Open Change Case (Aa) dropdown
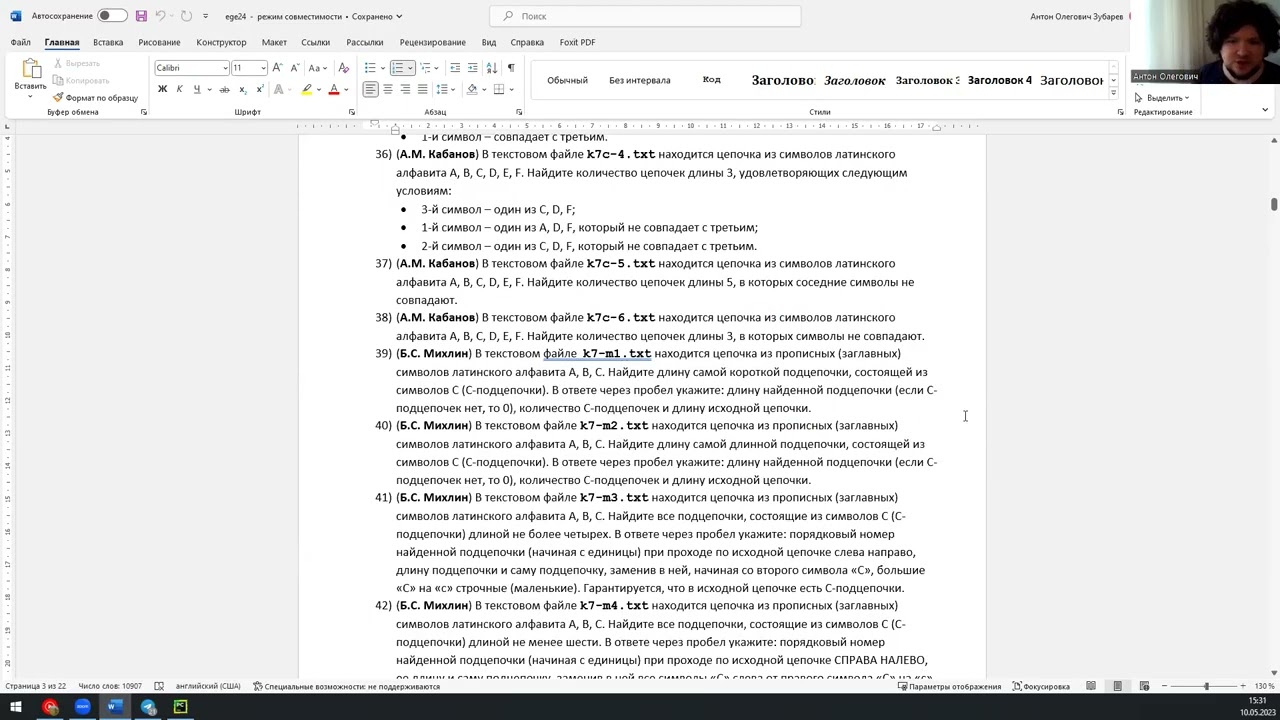The width and height of the screenshot is (1280, 720). pos(317,68)
